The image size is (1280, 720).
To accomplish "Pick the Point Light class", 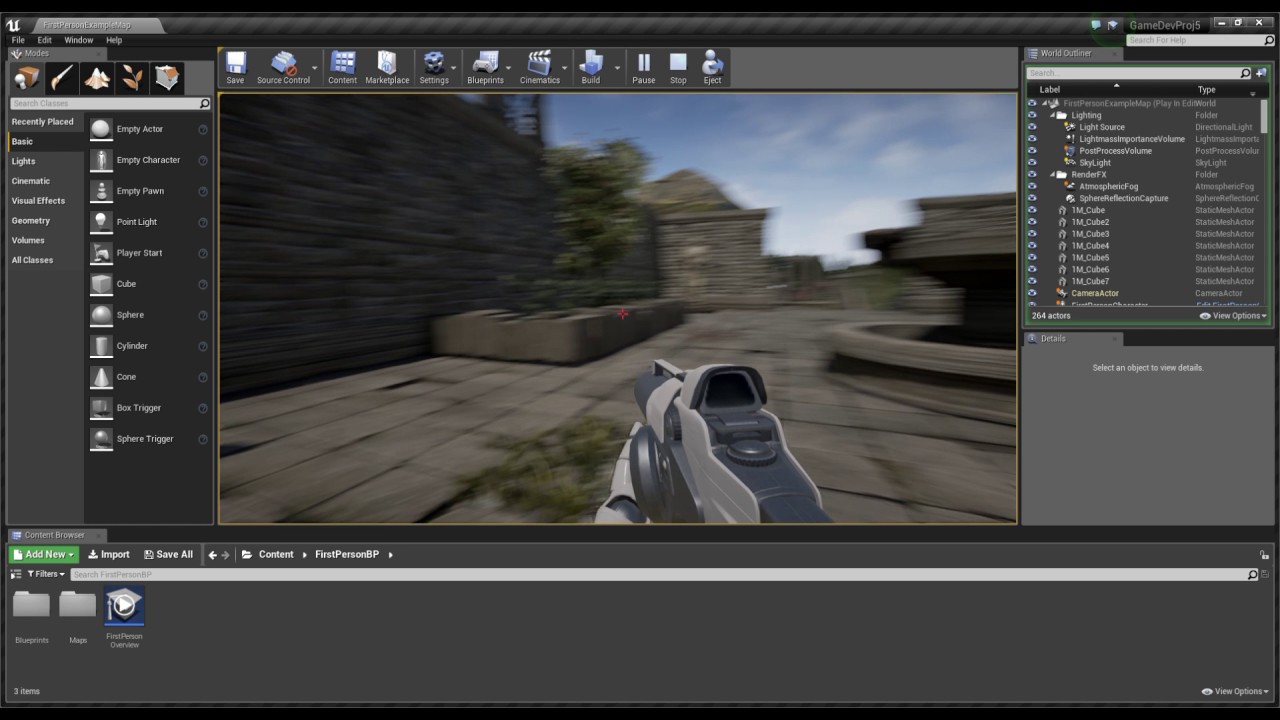I will [x=148, y=222].
